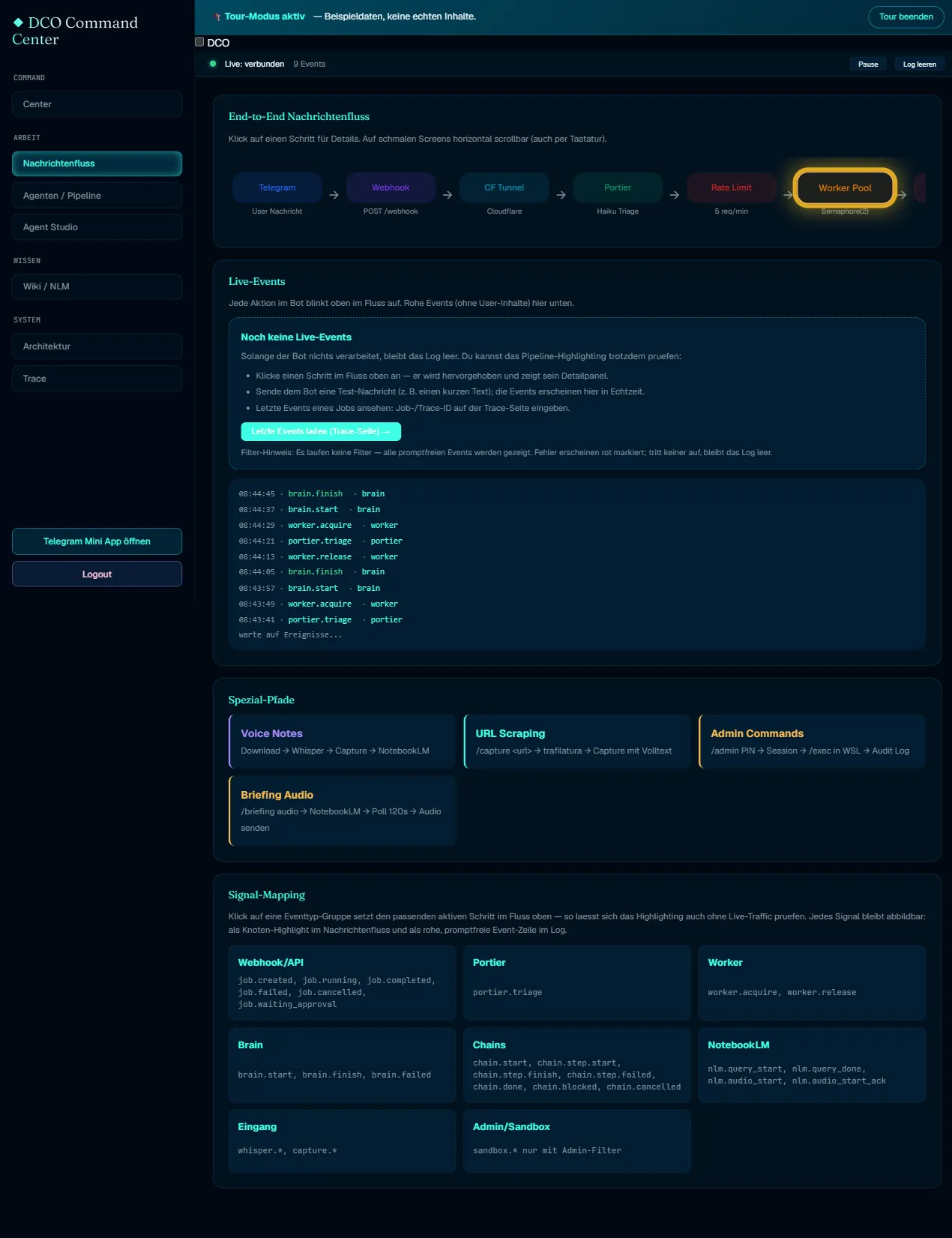The width and height of the screenshot is (952, 1238).
Task: Select the CF Tunnel flow step
Action: point(504,187)
